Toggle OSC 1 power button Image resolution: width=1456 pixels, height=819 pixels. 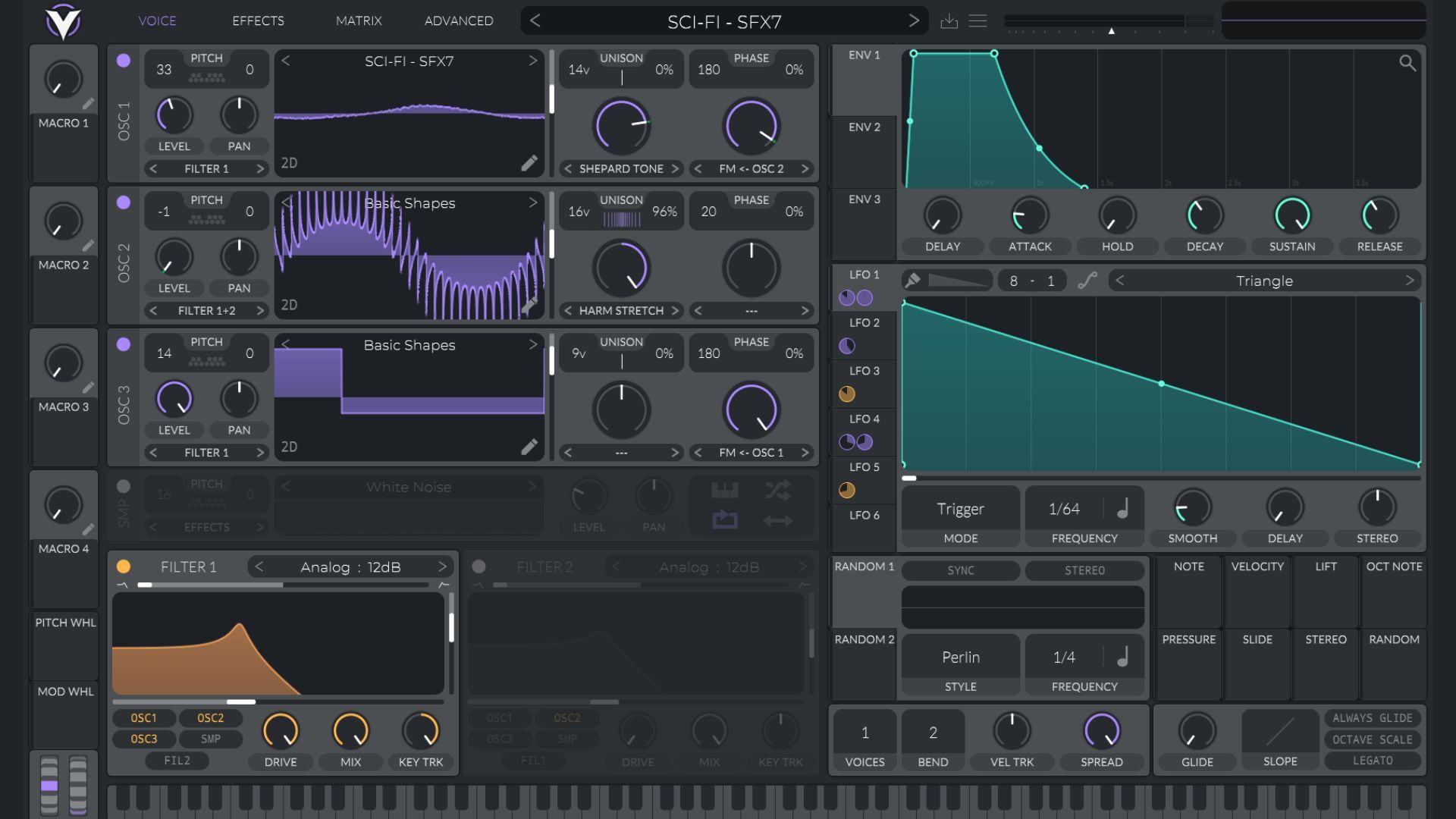tap(124, 61)
